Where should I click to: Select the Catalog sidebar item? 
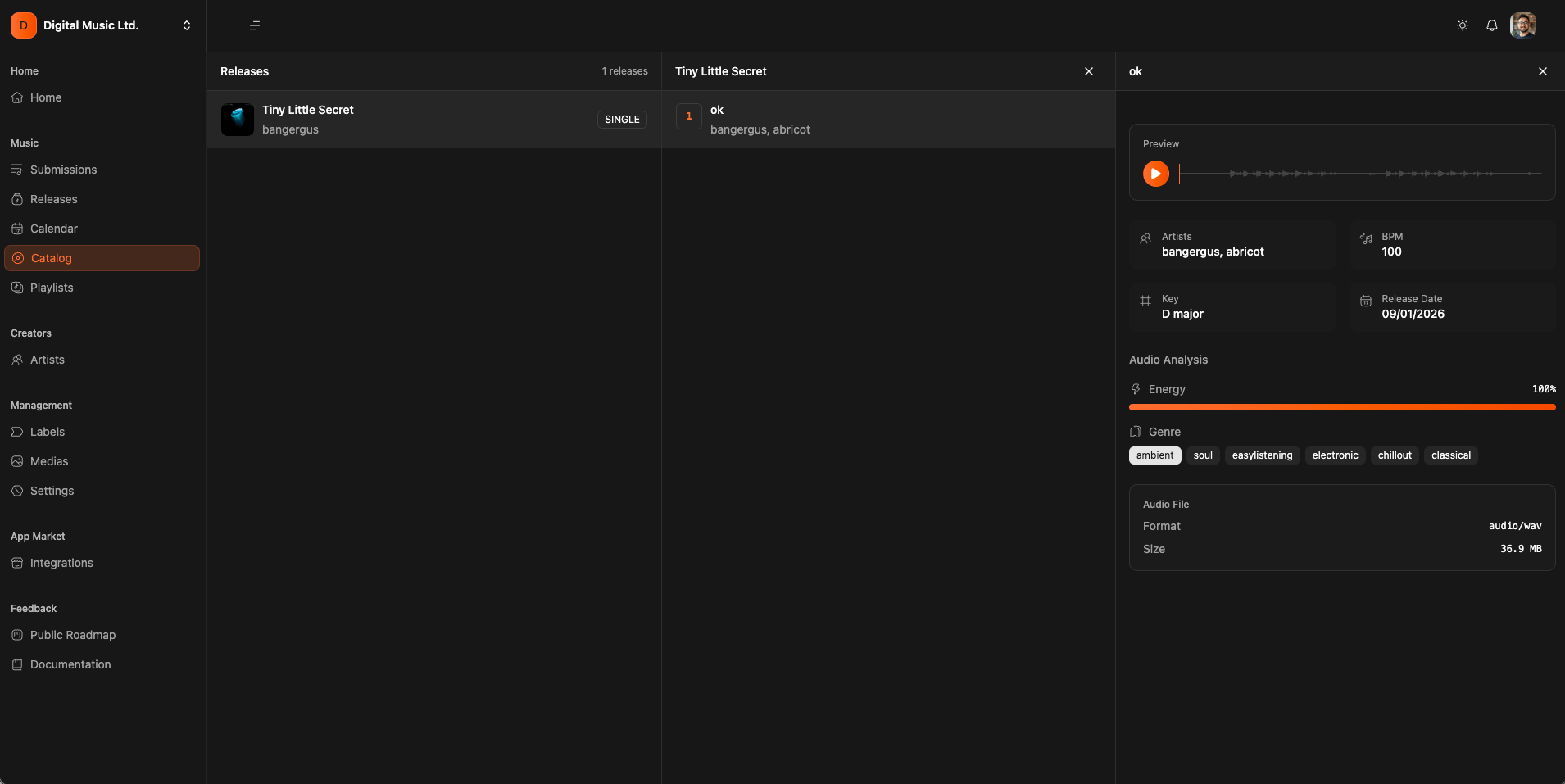[102, 258]
